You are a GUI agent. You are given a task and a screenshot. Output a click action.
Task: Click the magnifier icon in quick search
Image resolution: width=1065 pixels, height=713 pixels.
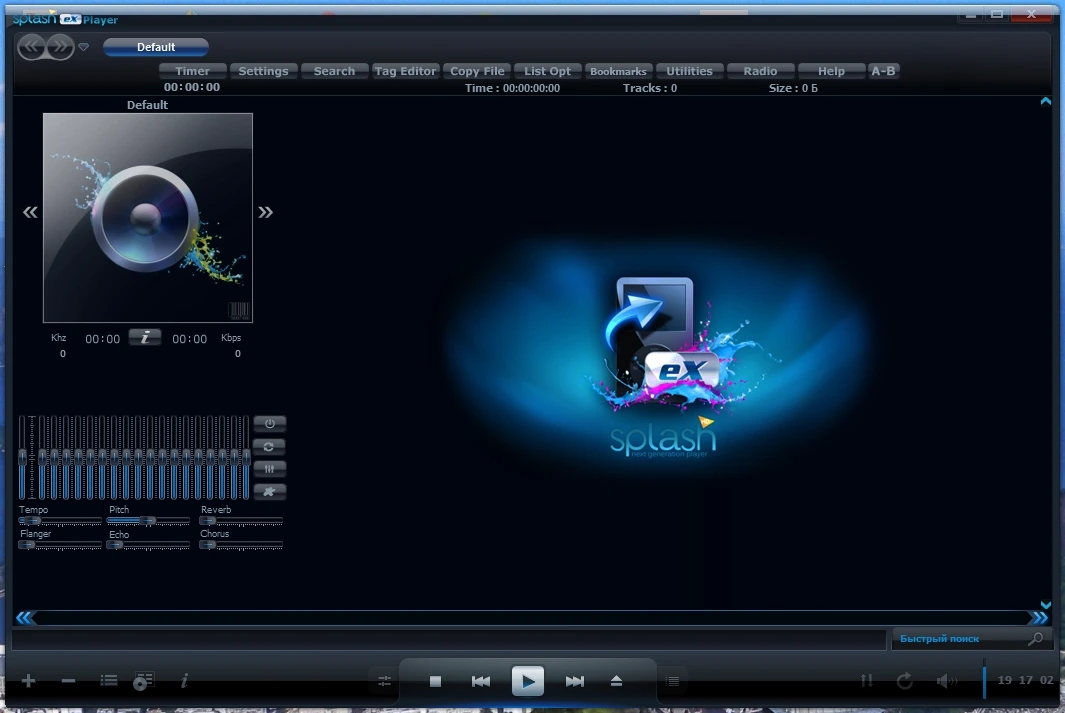(x=1035, y=638)
